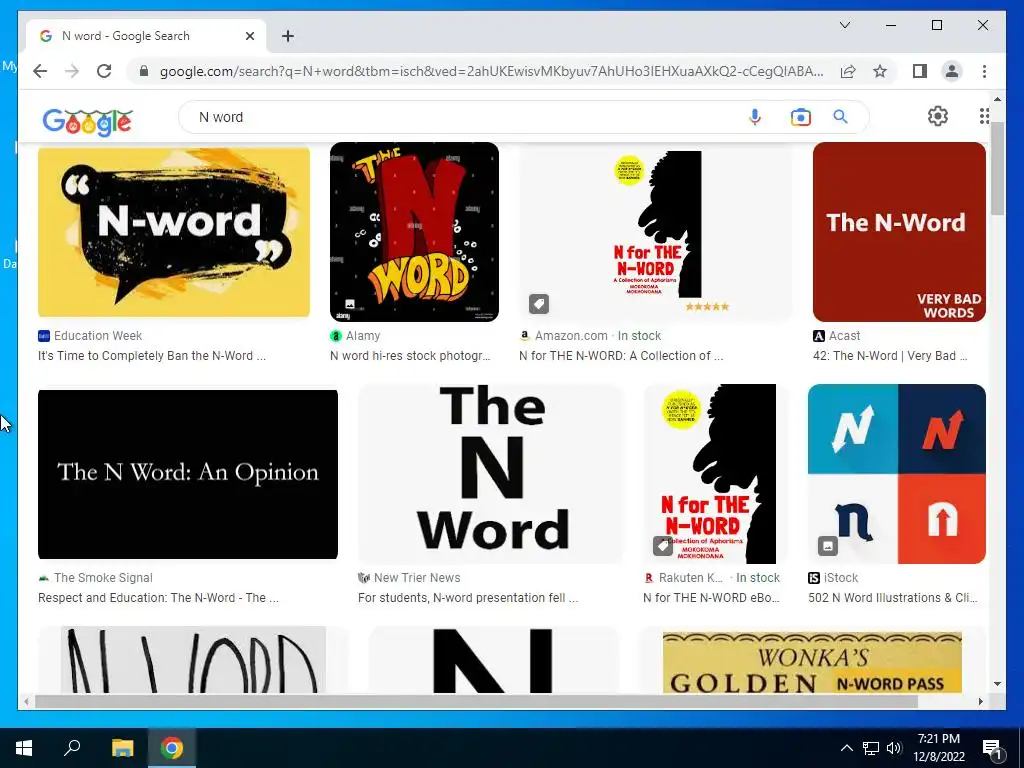Click the vertical scrollbar down arrow
This screenshot has height=768, width=1024.
click(997, 684)
